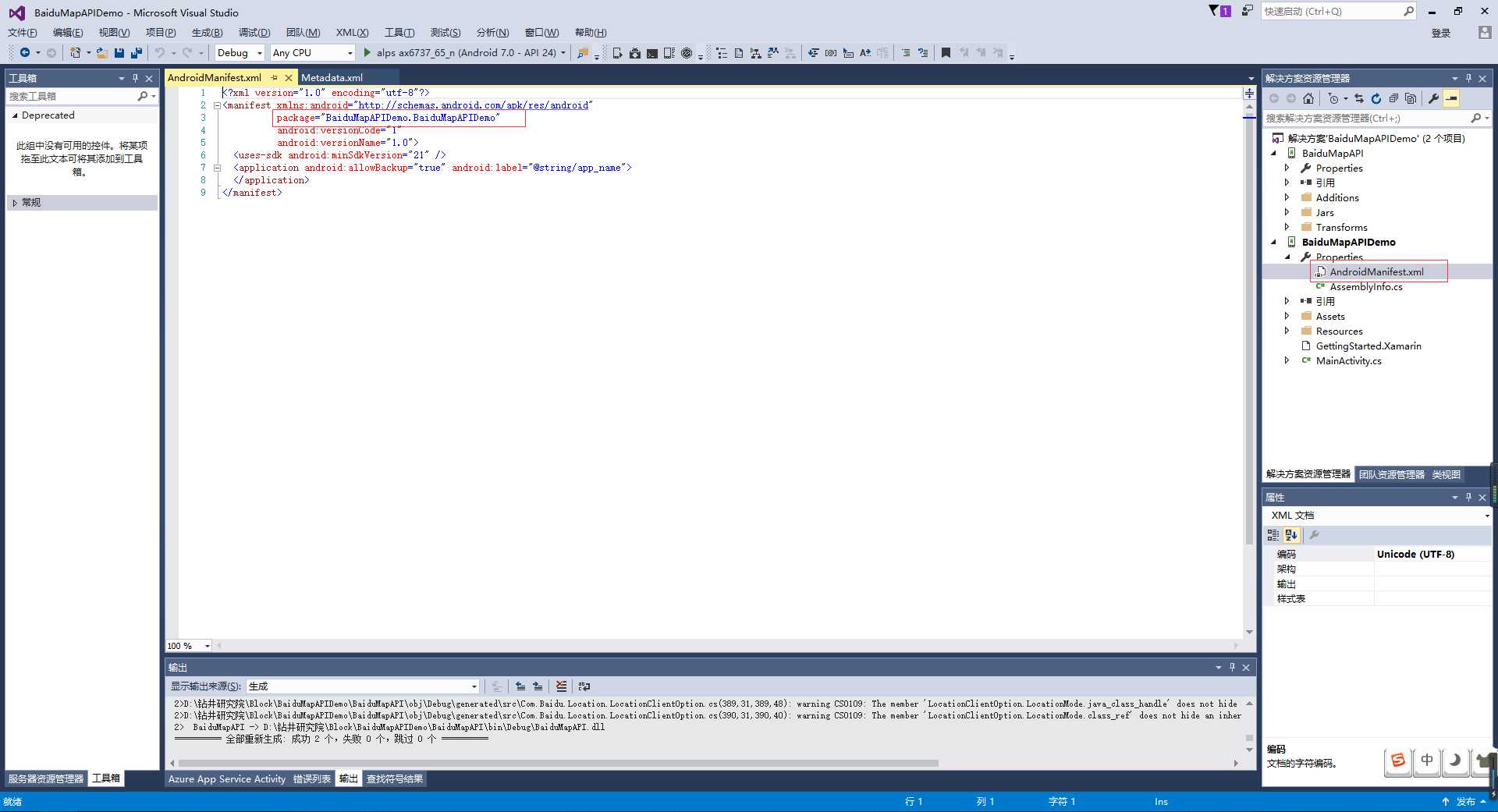Collapse the manifest element on line 2
1498x812 pixels.
pyautogui.click(x=217, y=105)
